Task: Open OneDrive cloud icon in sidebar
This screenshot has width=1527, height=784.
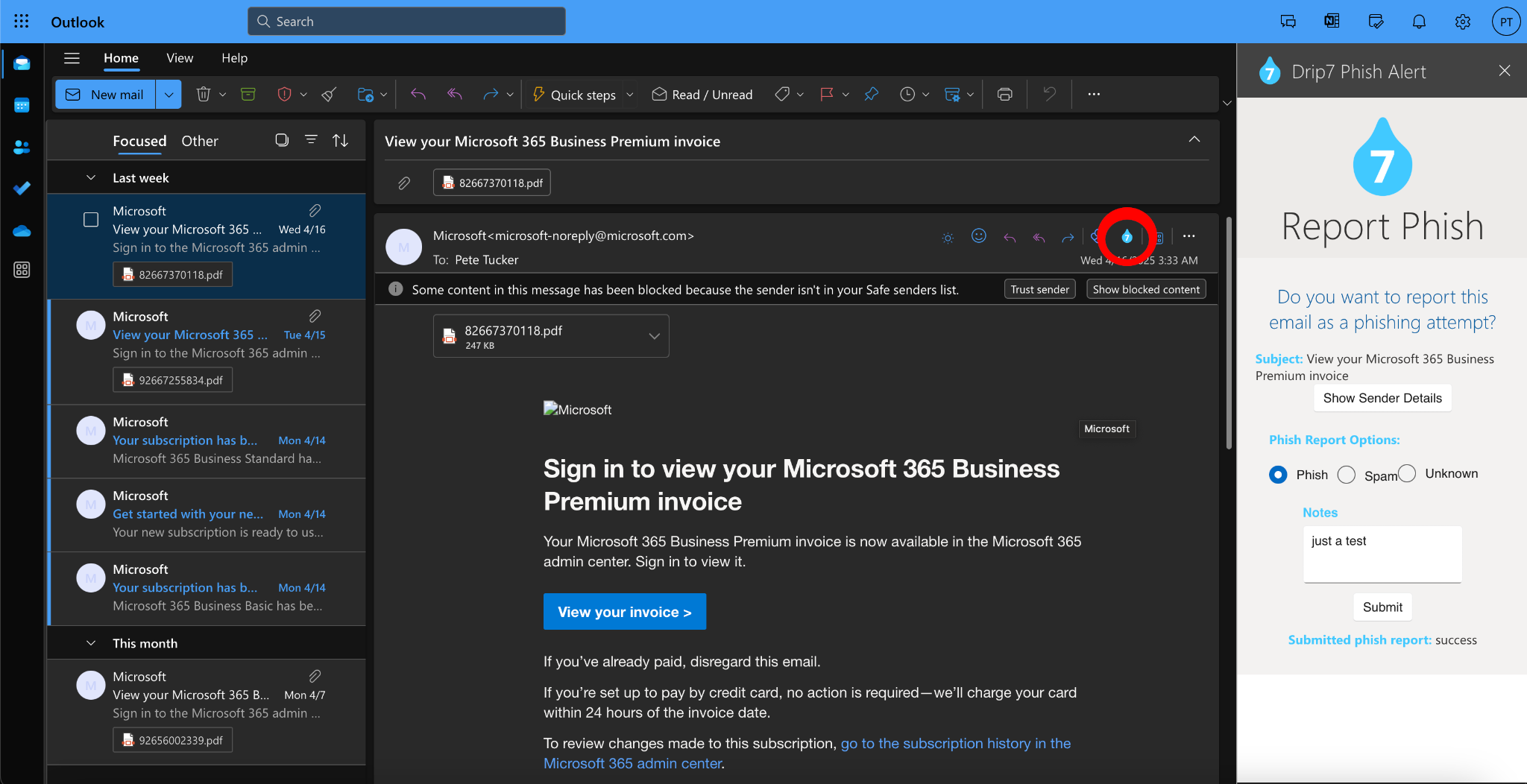Action: point(22,230)
